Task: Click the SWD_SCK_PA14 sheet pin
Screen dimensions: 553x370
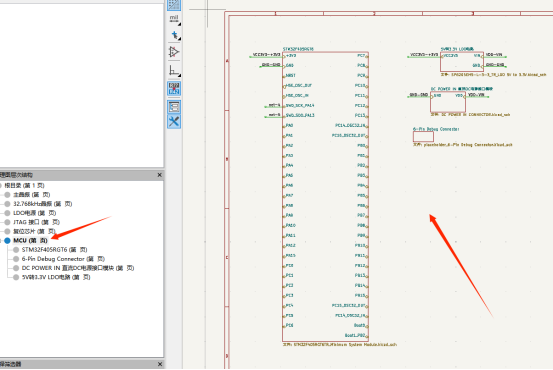Action: click(x=300, y=105)
